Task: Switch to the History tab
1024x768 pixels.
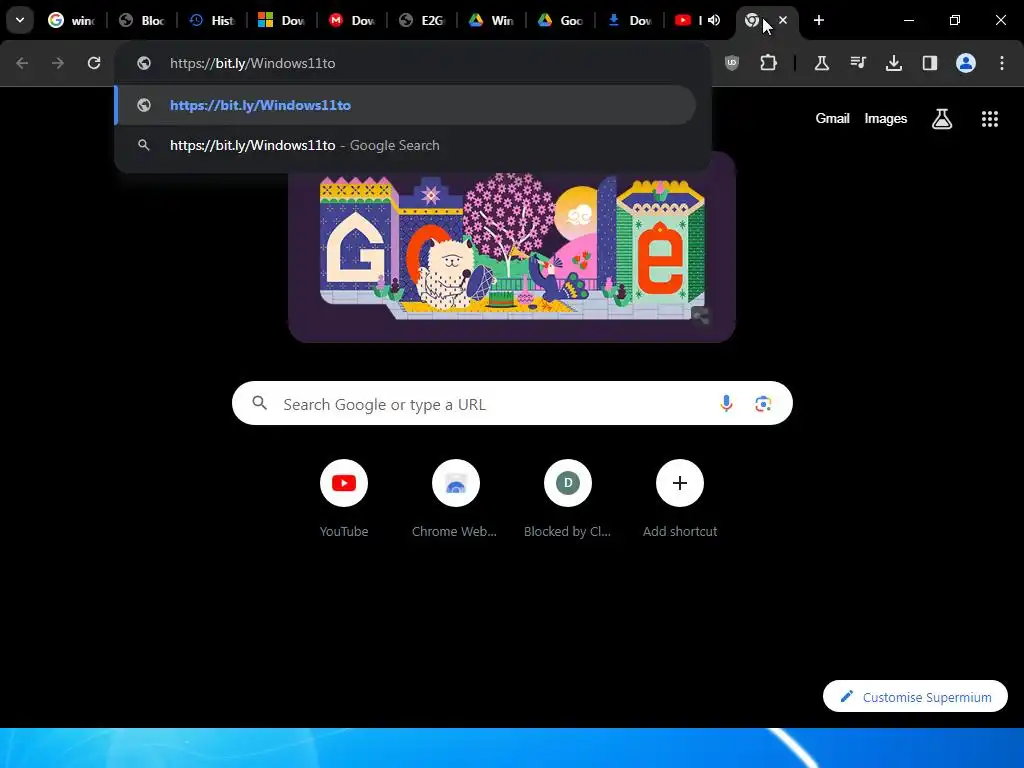Action: pyautogui.click(x=211, y=20)
